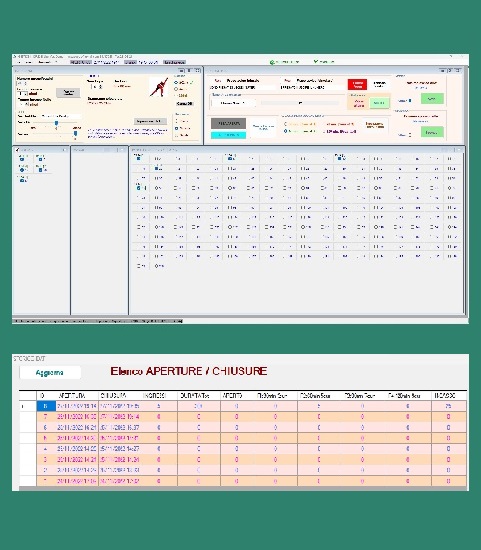Click the Aggiorna button
The image size is (481, 550).
[x=50, y=373]
